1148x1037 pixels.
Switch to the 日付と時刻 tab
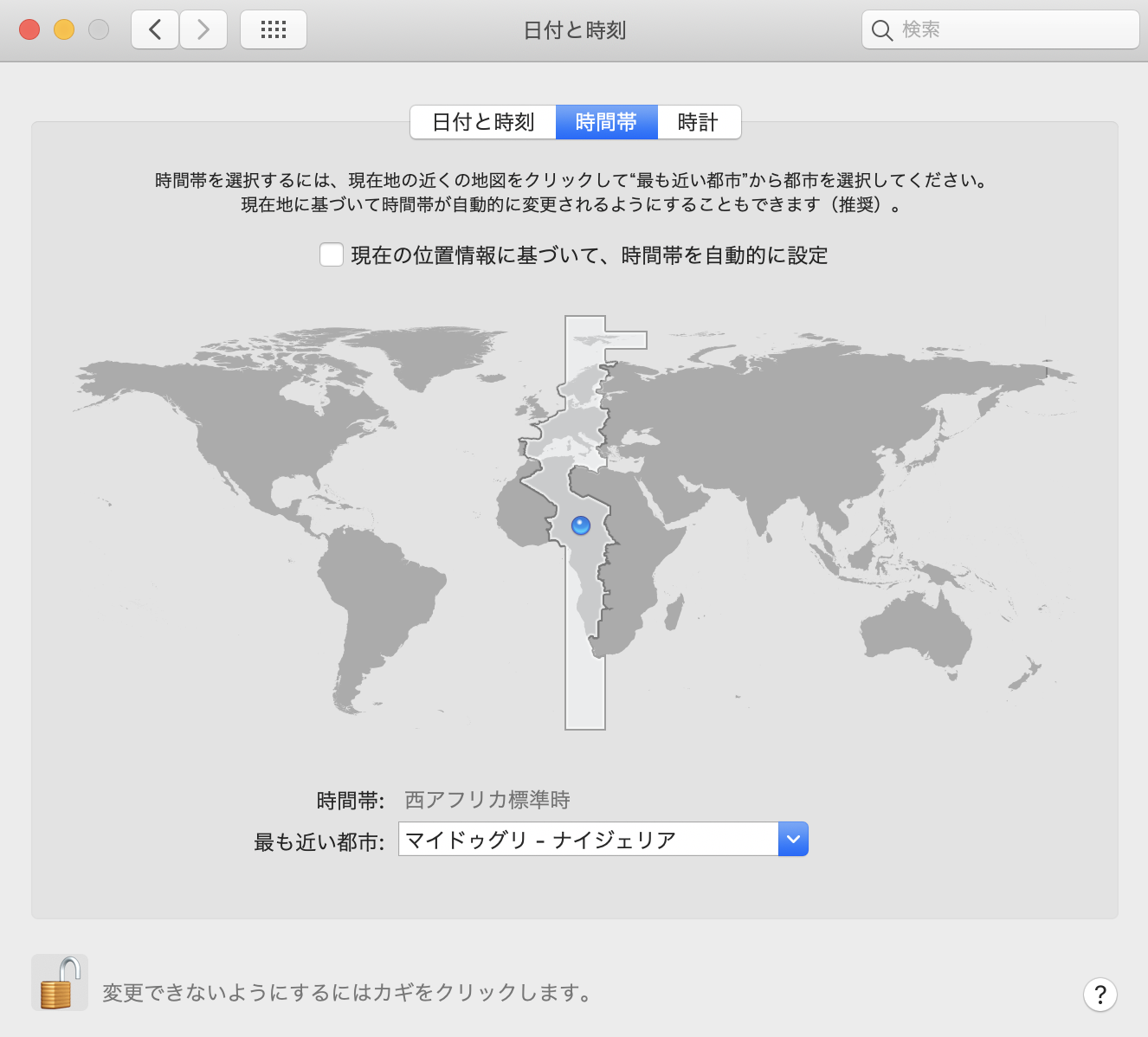point(482,122)
